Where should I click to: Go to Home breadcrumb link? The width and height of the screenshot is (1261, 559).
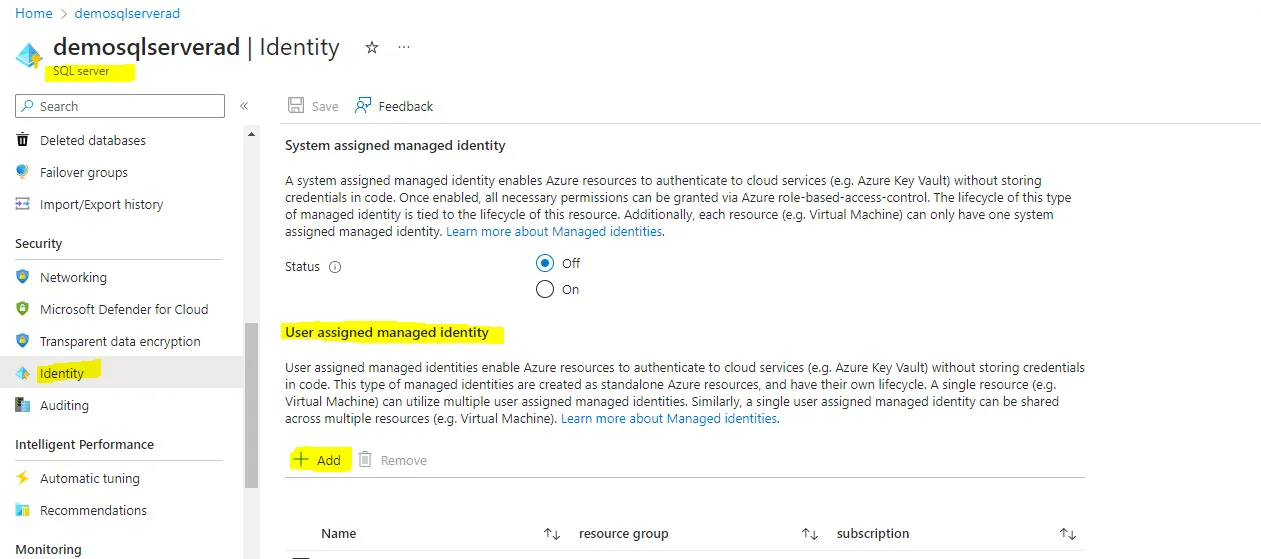[34, 14]
